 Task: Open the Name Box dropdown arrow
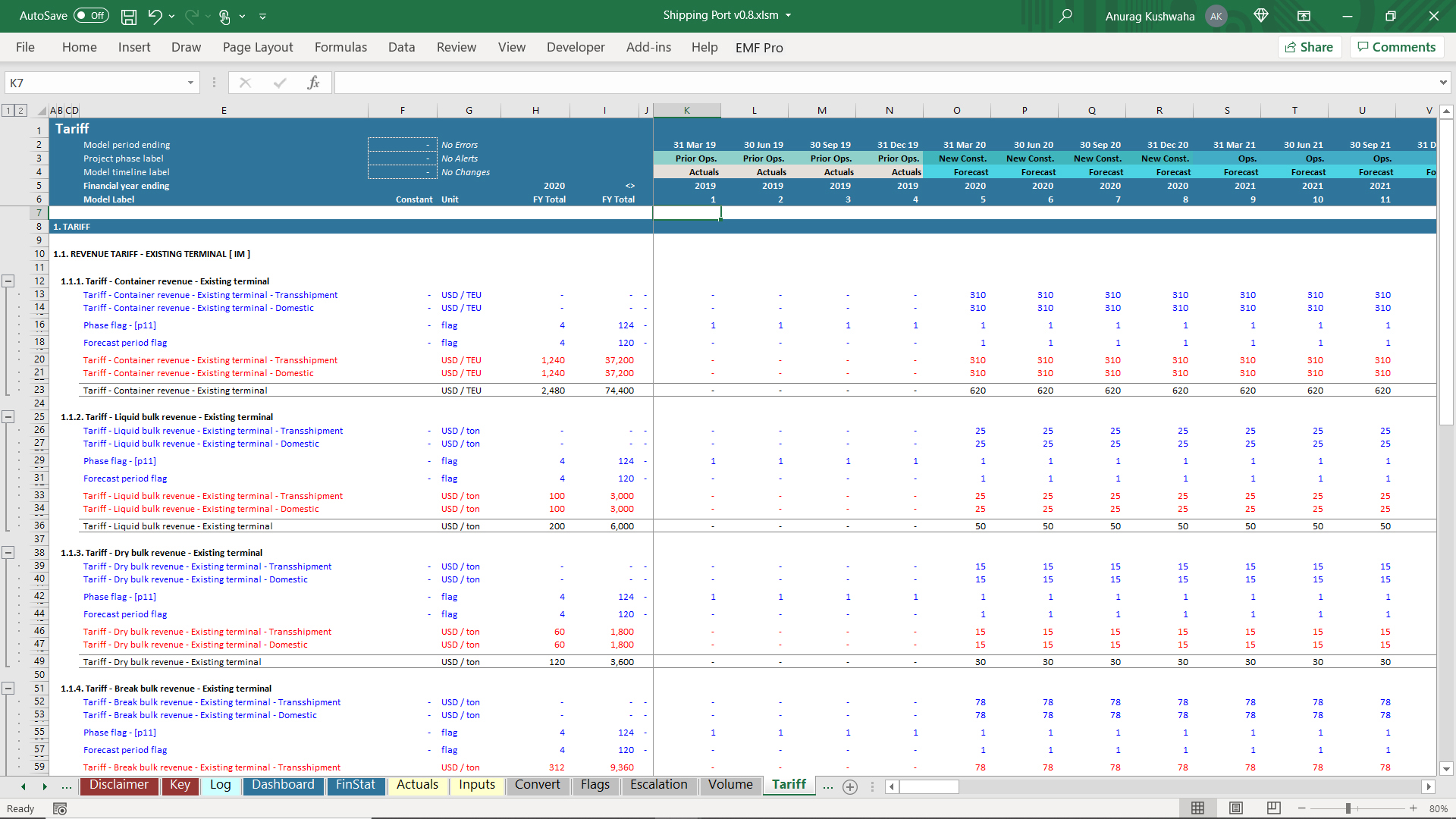(190, 83)
